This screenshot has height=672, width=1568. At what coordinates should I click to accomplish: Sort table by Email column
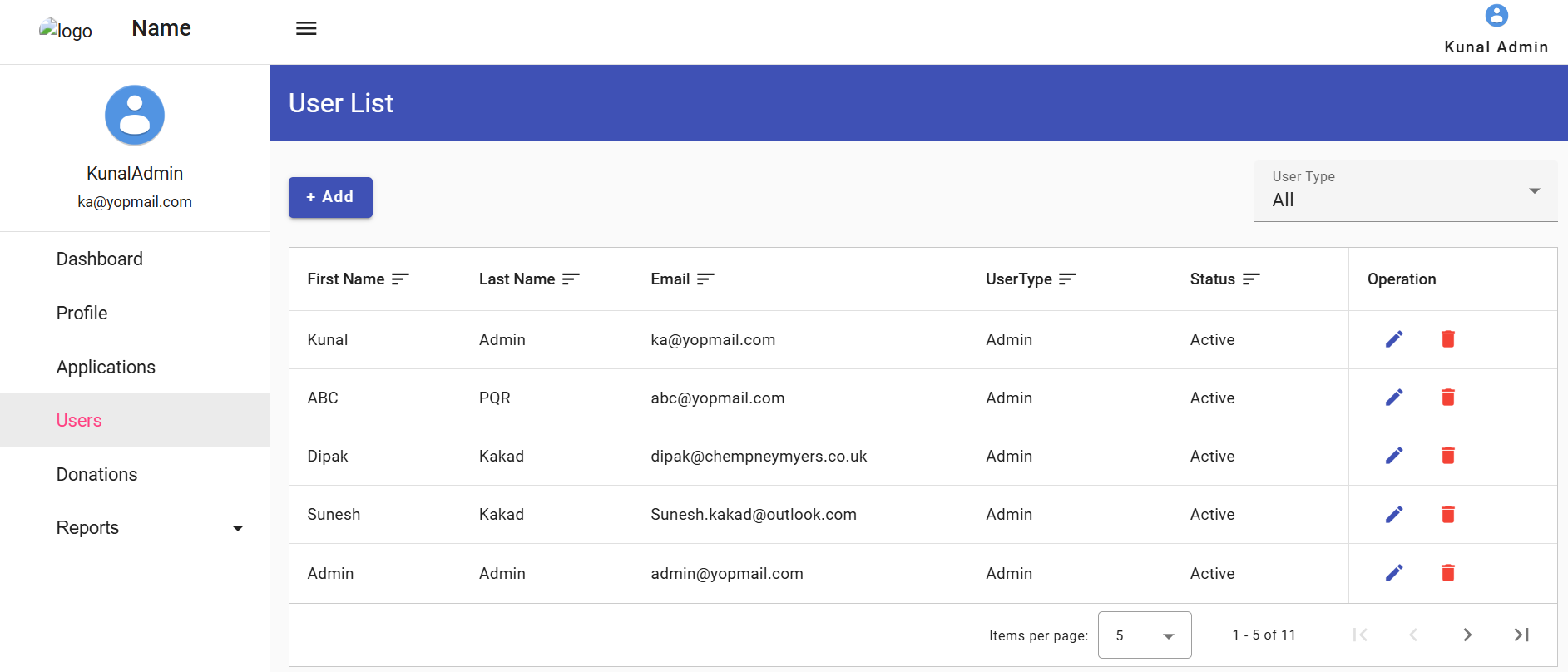[x=705, y=279]
